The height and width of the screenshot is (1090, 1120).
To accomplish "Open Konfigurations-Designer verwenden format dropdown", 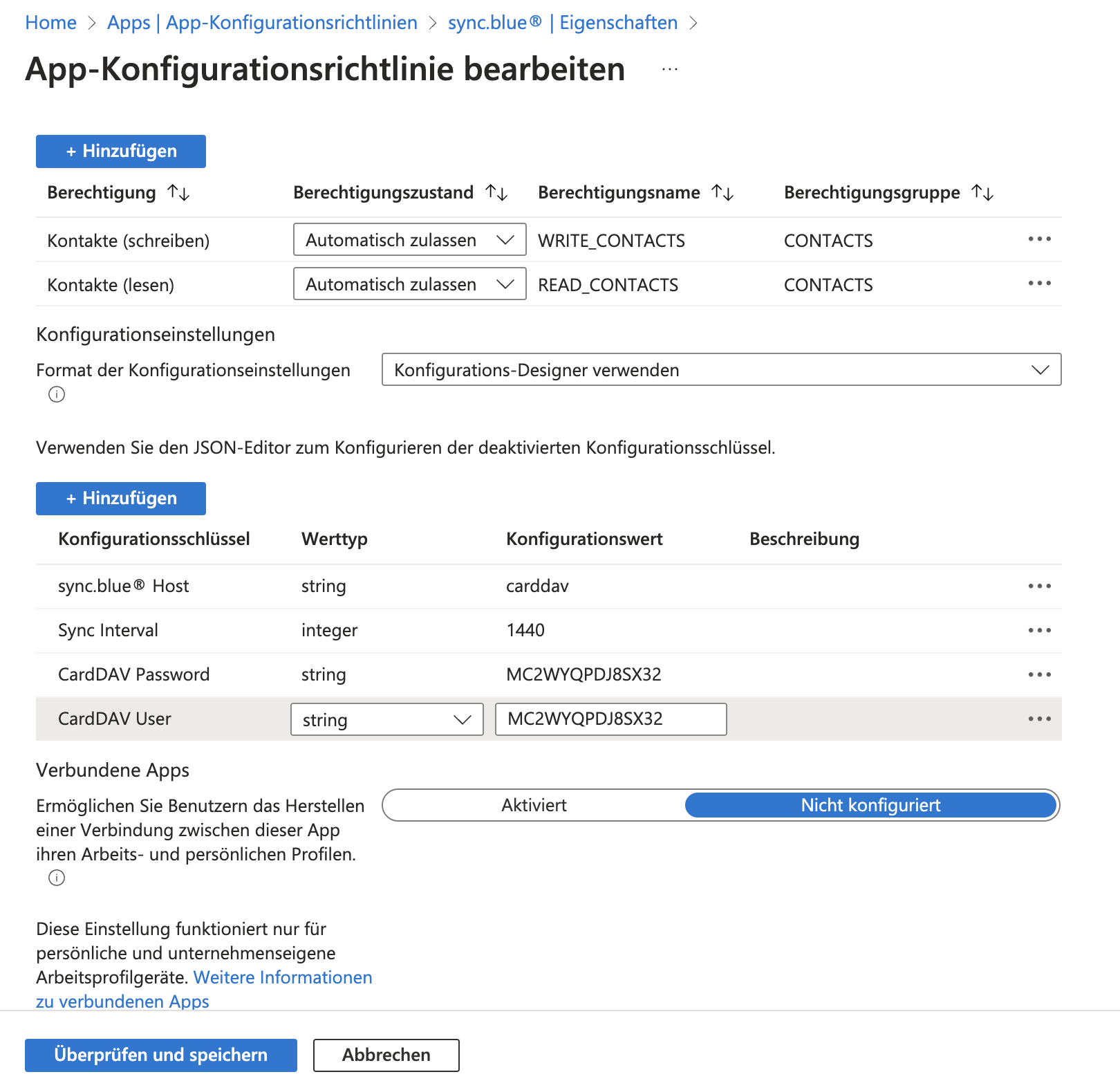I will pyautogui.click(x=721, y=370).
